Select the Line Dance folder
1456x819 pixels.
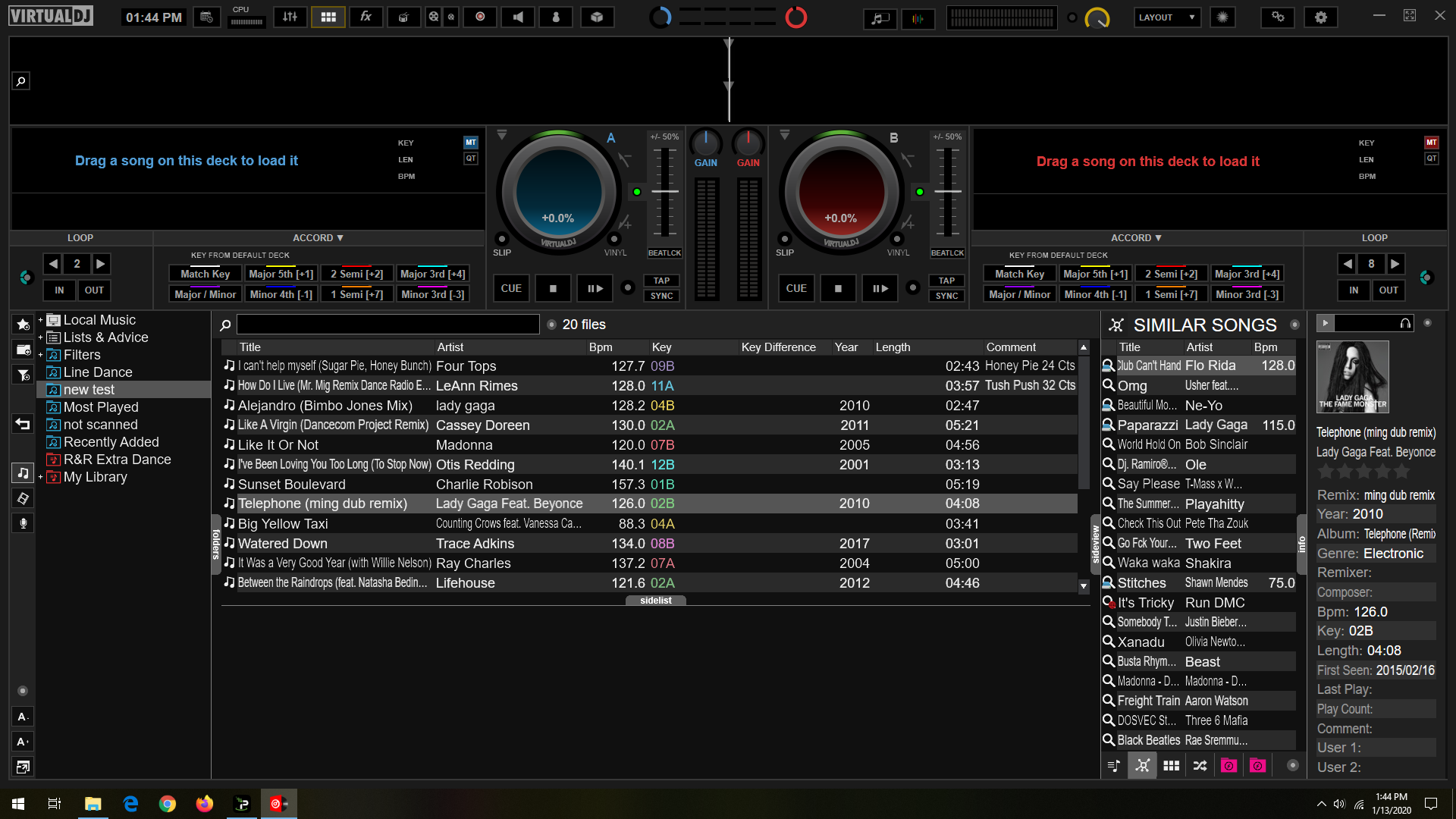point(98,372)
